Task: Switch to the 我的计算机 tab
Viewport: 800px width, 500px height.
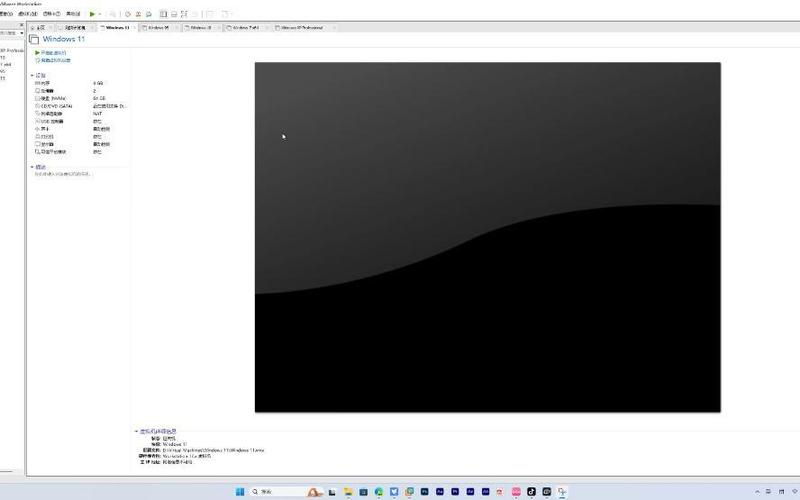Action: (74, 28)
